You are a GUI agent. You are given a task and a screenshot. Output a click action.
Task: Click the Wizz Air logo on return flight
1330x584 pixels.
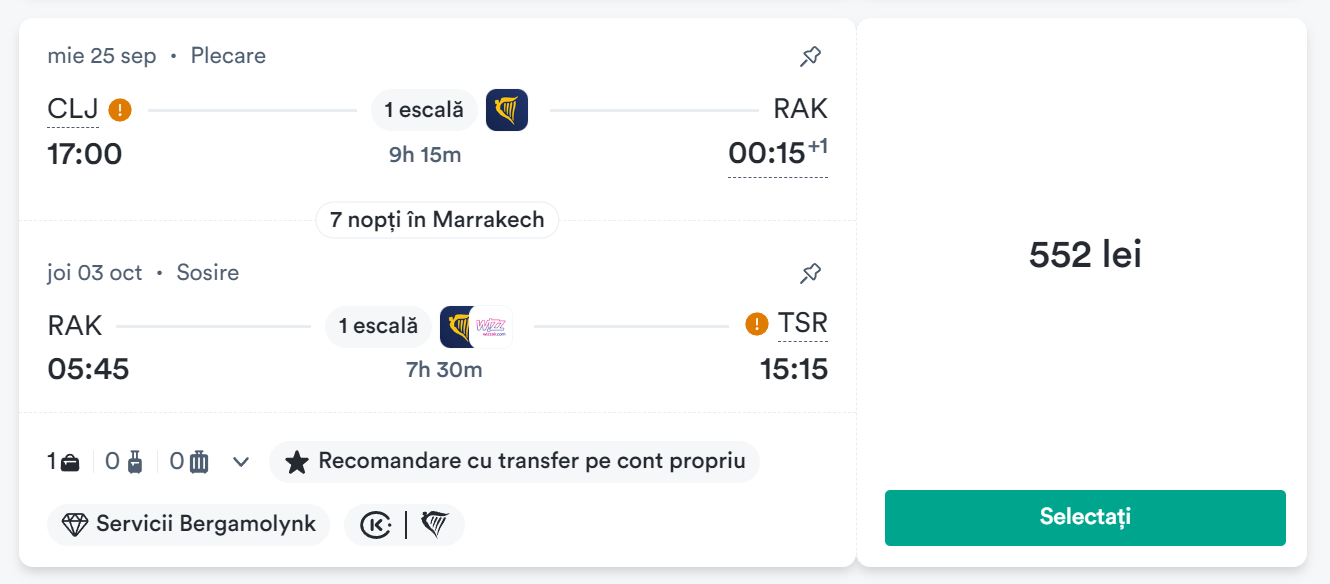click(491, 326)
